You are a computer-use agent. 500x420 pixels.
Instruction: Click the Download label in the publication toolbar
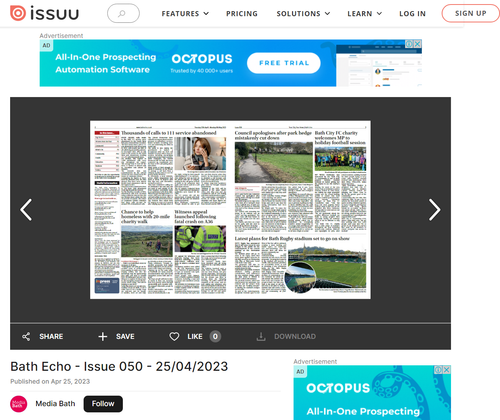click(x=295, y=337)
